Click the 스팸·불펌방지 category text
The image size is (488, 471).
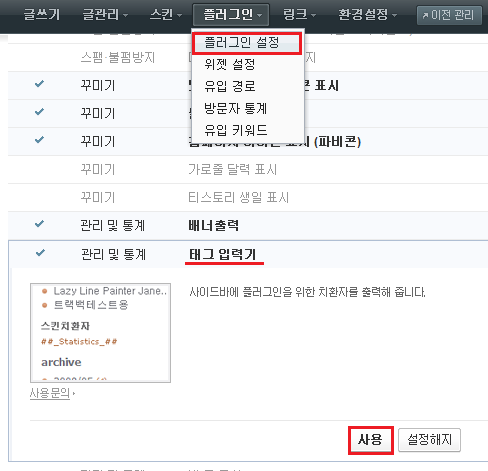(x=118, y=58)
